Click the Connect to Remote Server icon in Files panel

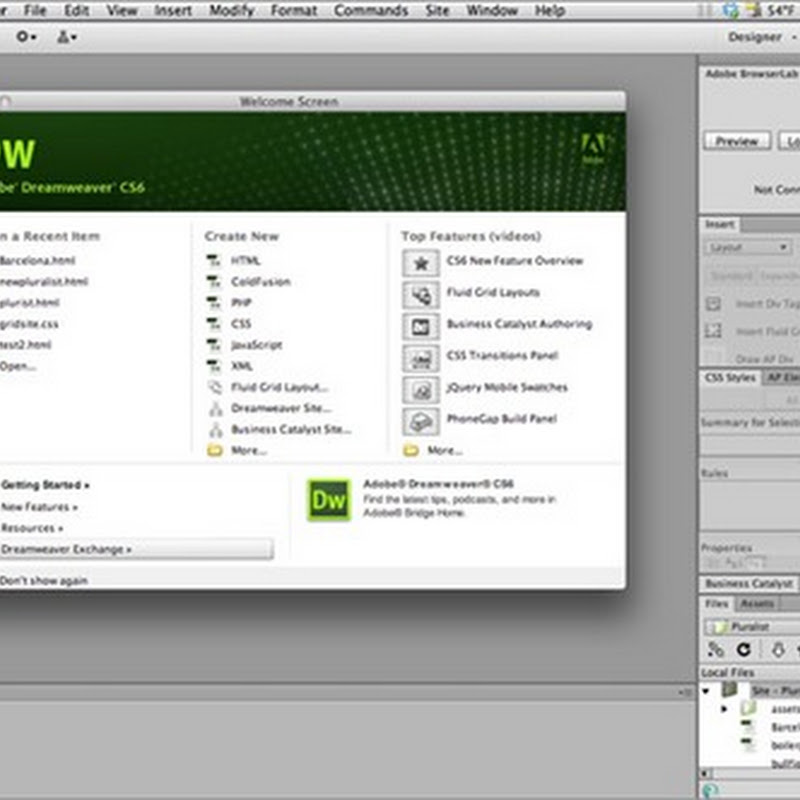point(715,649)
